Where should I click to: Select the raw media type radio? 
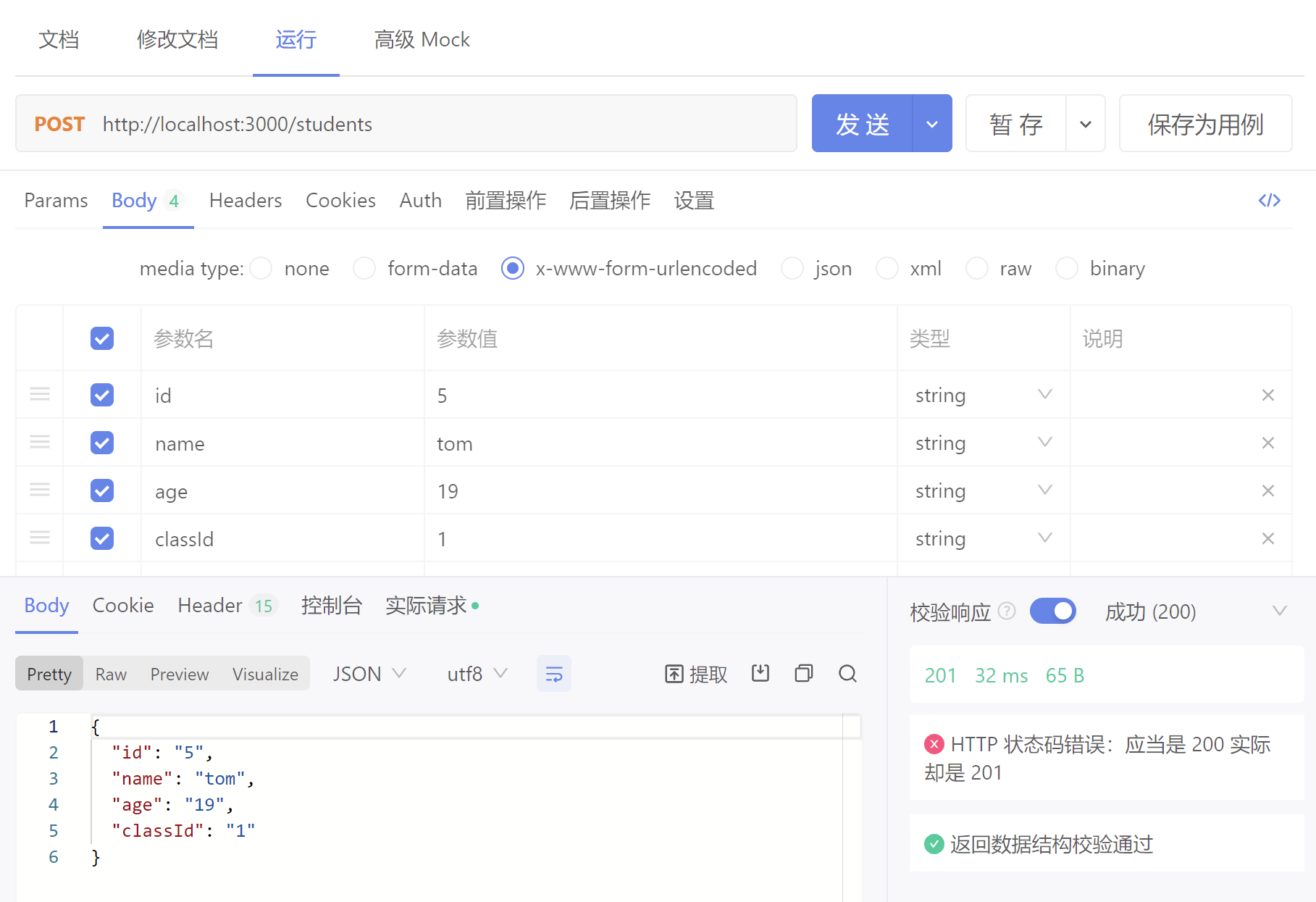pyautogui.click(x=977, y=268)
